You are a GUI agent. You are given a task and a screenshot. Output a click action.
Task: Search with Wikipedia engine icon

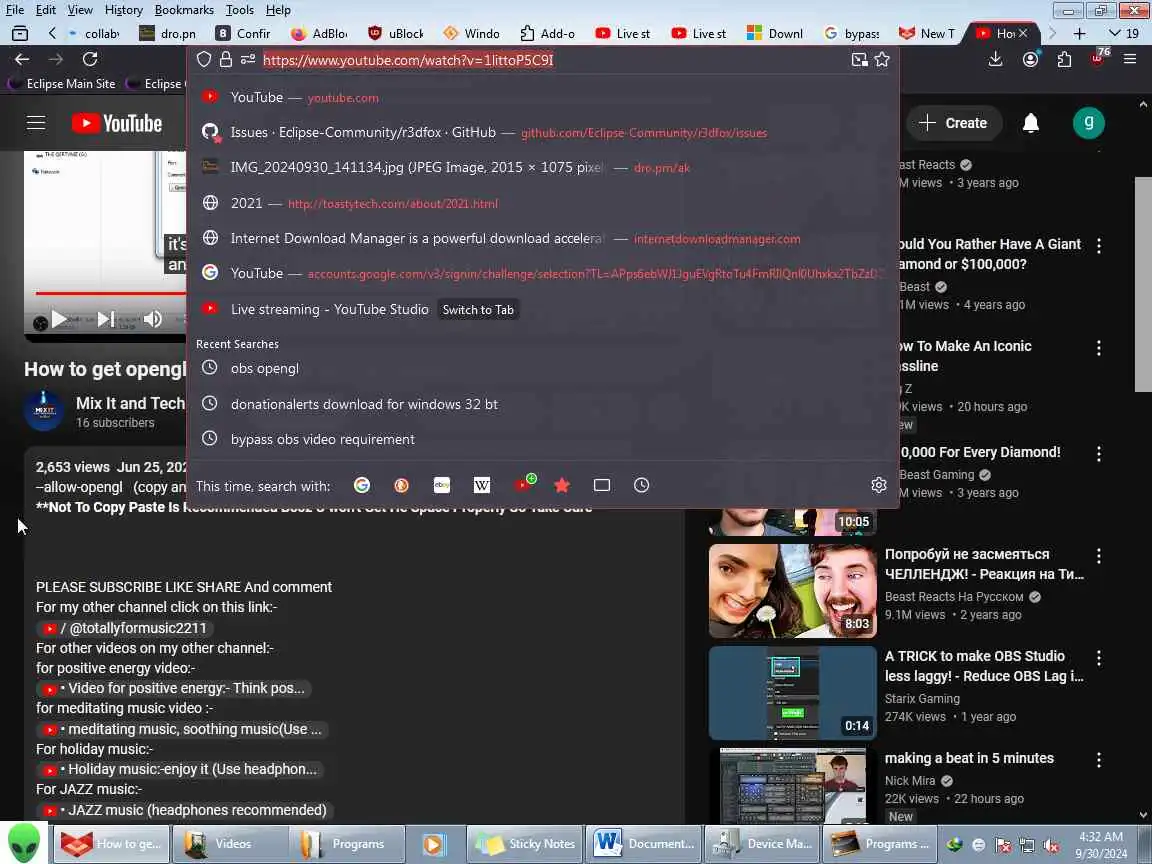point(481,485)
